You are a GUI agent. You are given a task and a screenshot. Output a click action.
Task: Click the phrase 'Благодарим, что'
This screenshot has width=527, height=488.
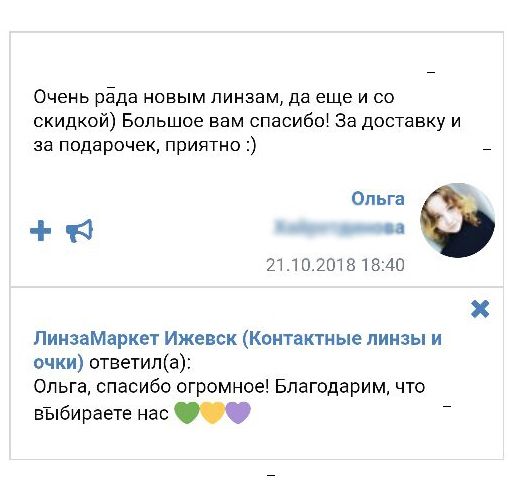(350, 387)
